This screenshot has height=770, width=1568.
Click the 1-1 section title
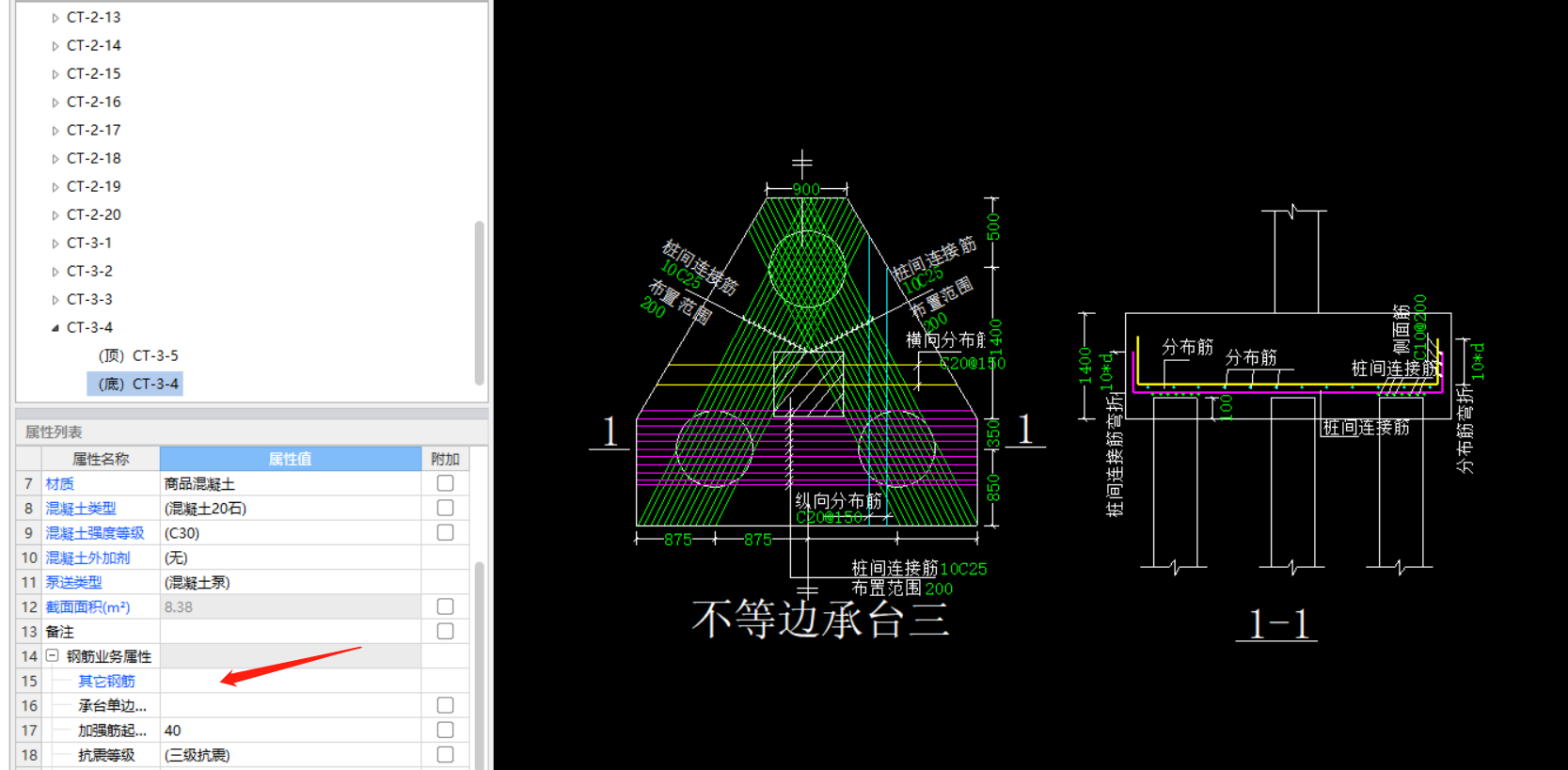(1277, 624)
